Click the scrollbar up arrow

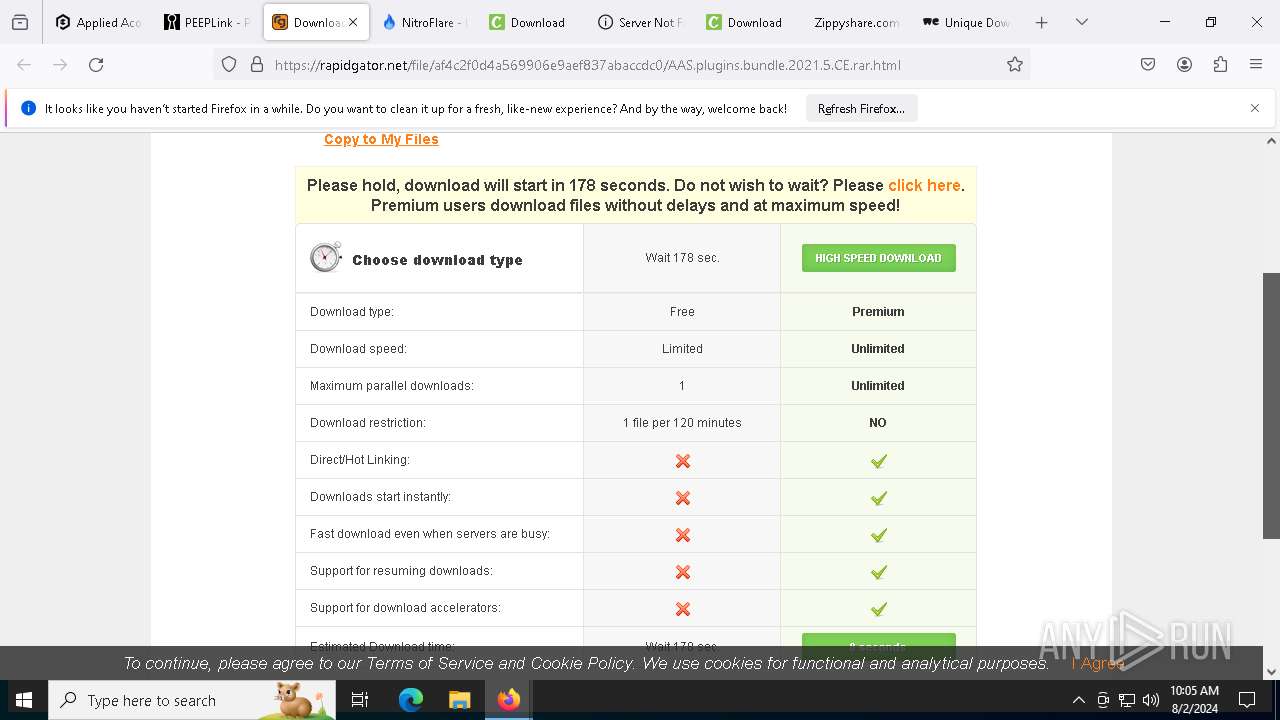tap(1271, 141)
